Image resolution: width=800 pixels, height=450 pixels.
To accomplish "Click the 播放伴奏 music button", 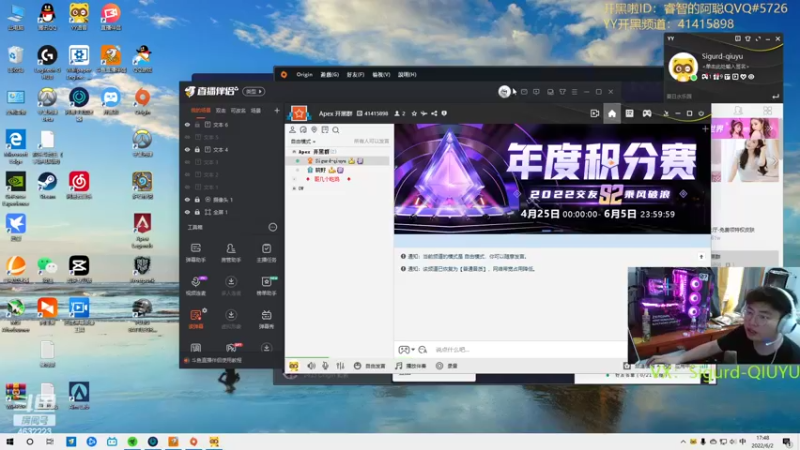I will [x=411, y=366].
